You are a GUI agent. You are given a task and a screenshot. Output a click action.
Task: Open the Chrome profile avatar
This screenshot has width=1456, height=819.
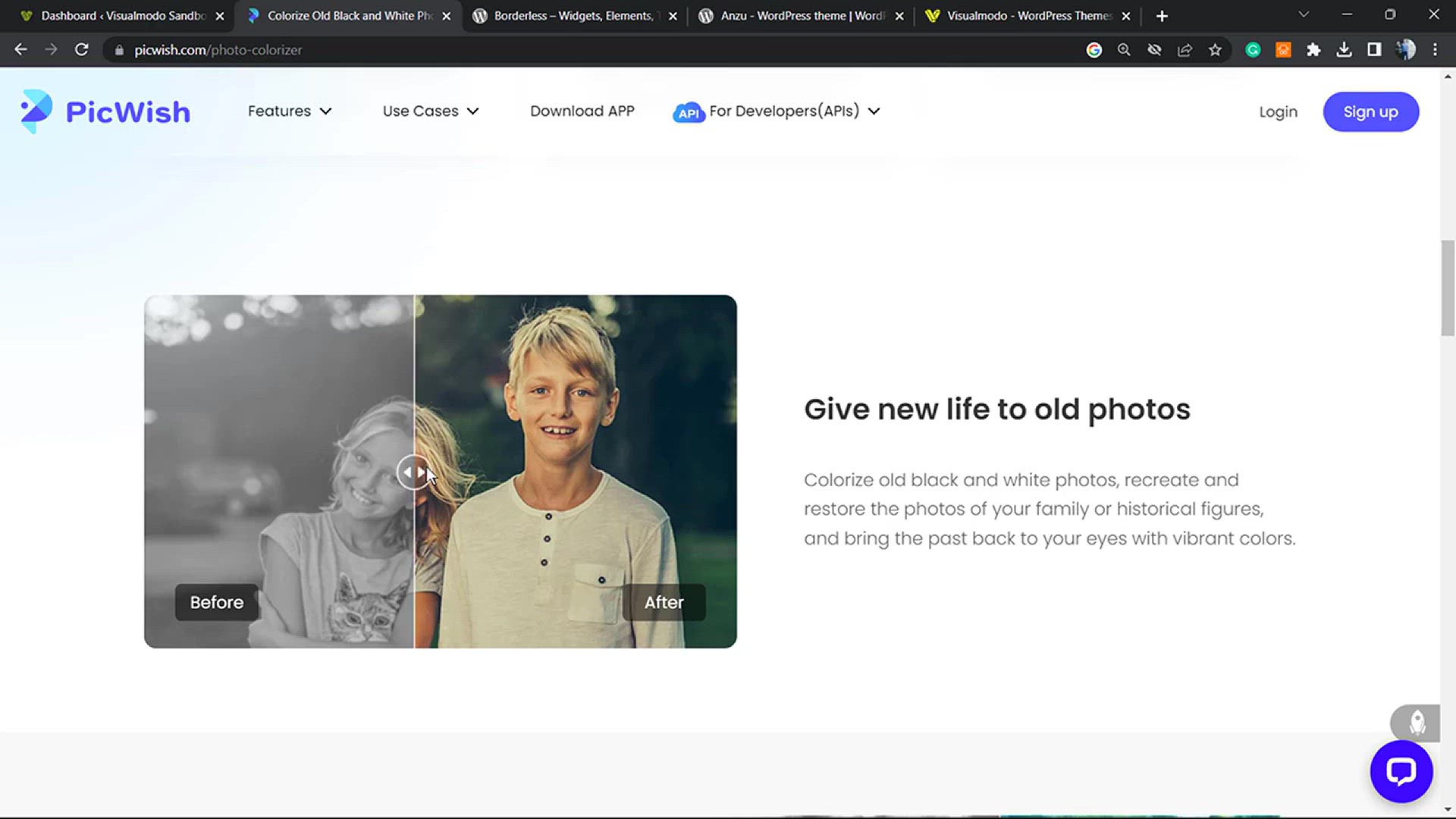coord(1405,50)
